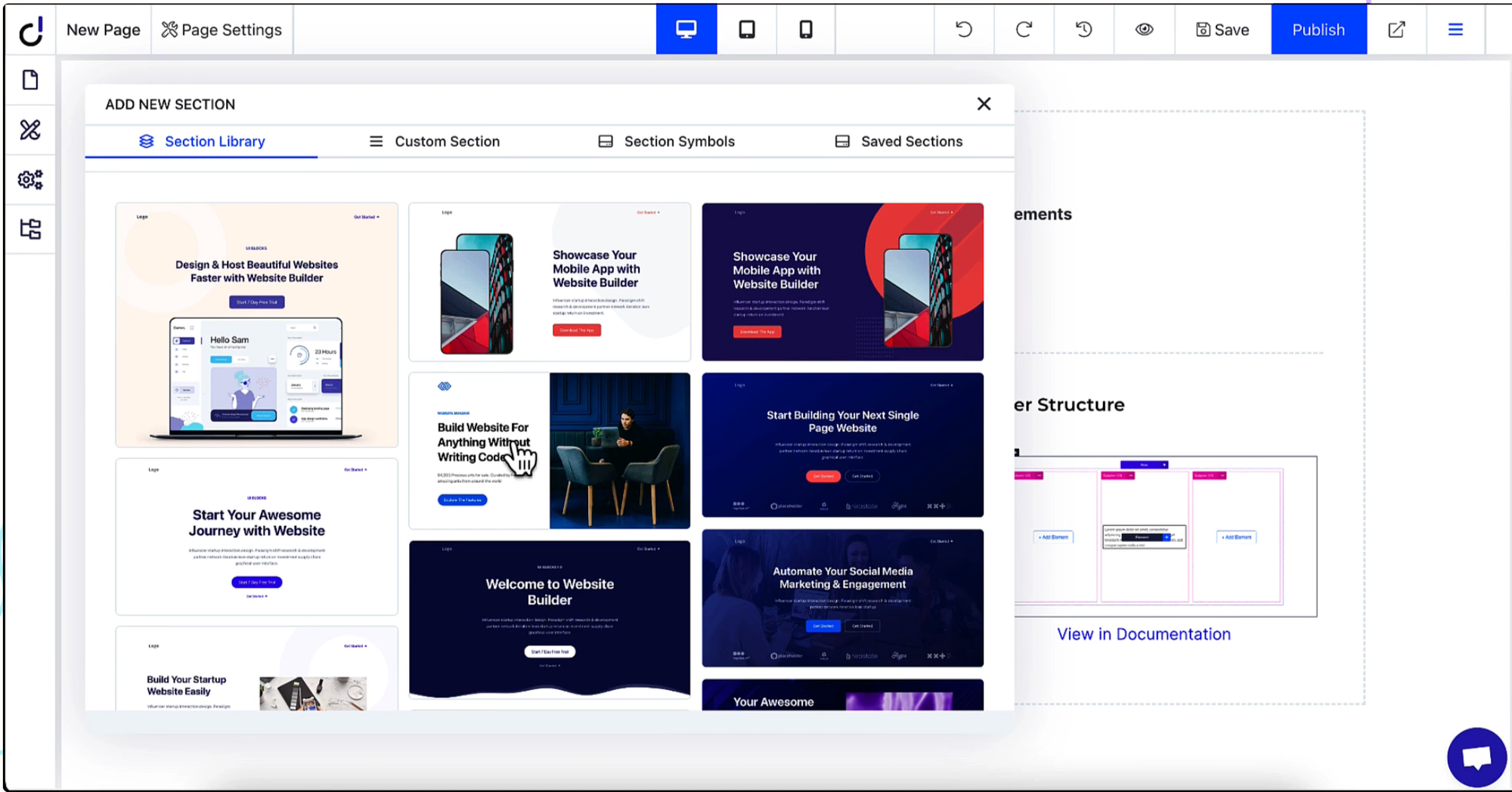The height and width of the screenshot is (792, 1512).
Task: Choose the purple 'Your Awesome' template
Action: click(x=843, y=695)
